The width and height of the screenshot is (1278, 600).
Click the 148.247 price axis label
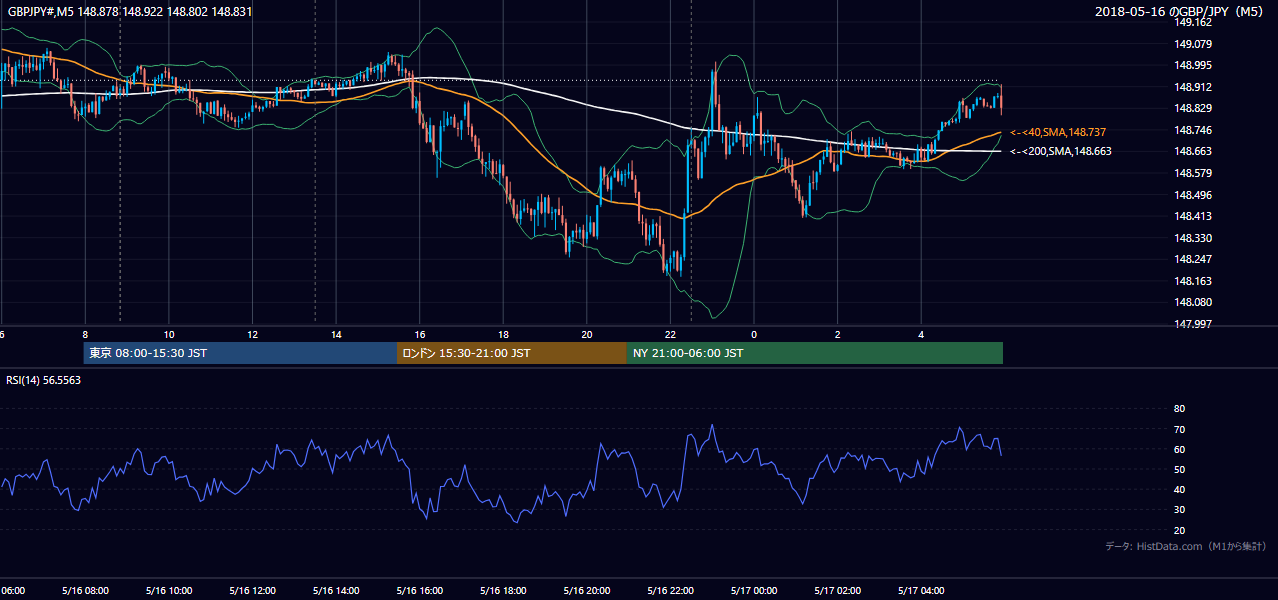pyautogui.click(x=1194, y=259)
